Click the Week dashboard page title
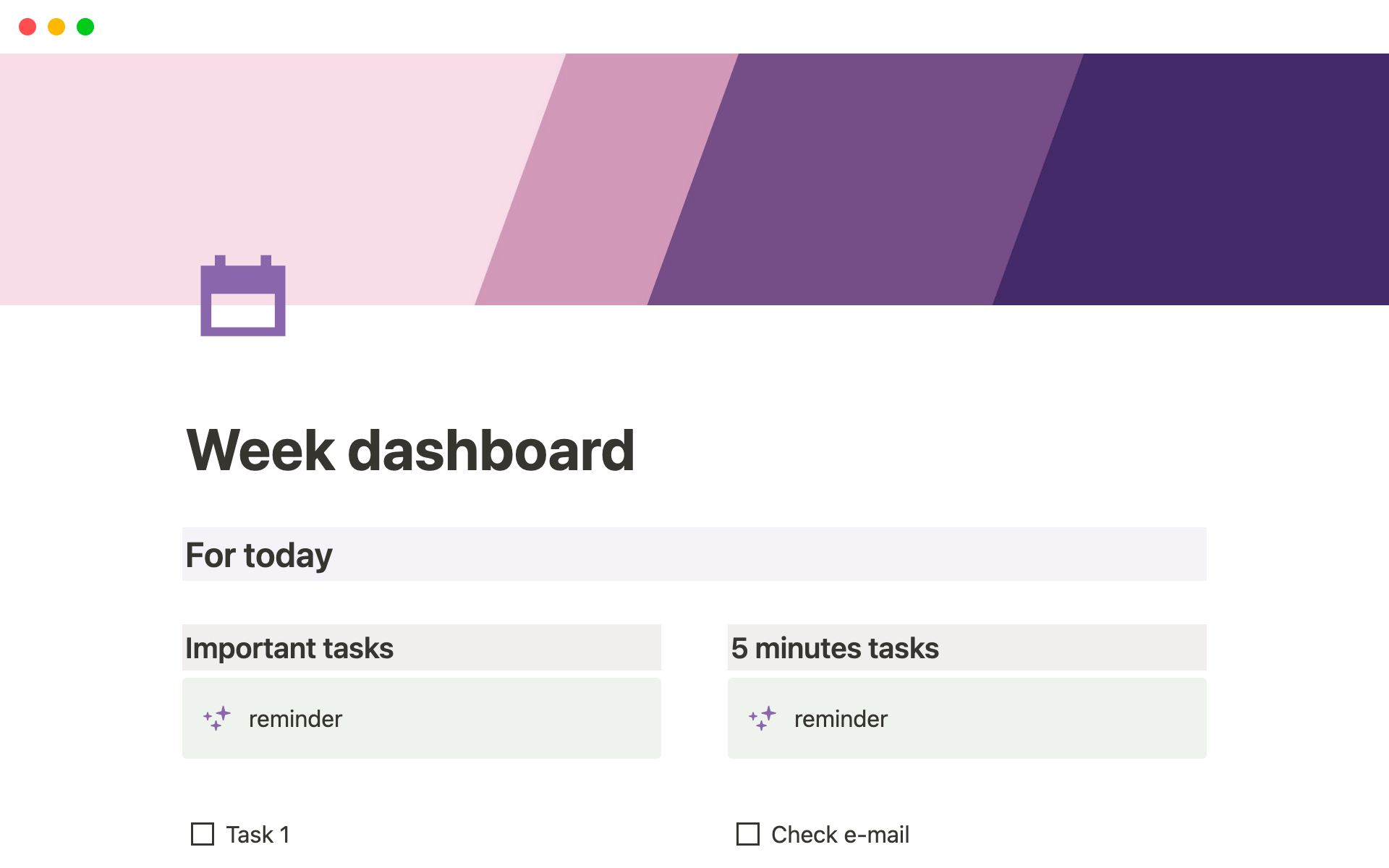The width and height of the screenshot is (1389, 868). 410,450
